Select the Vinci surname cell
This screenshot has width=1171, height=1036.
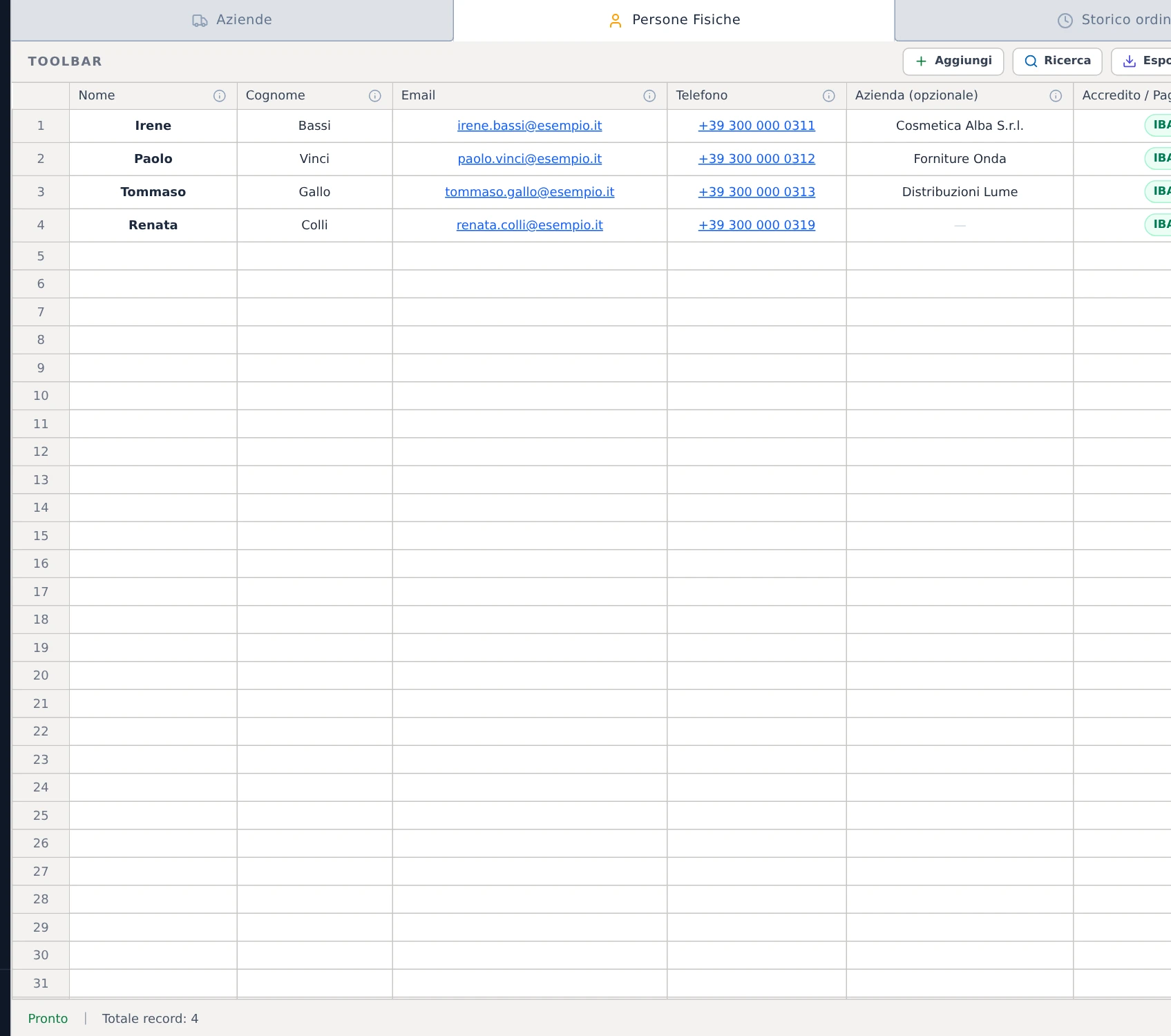tap(314, 159)
